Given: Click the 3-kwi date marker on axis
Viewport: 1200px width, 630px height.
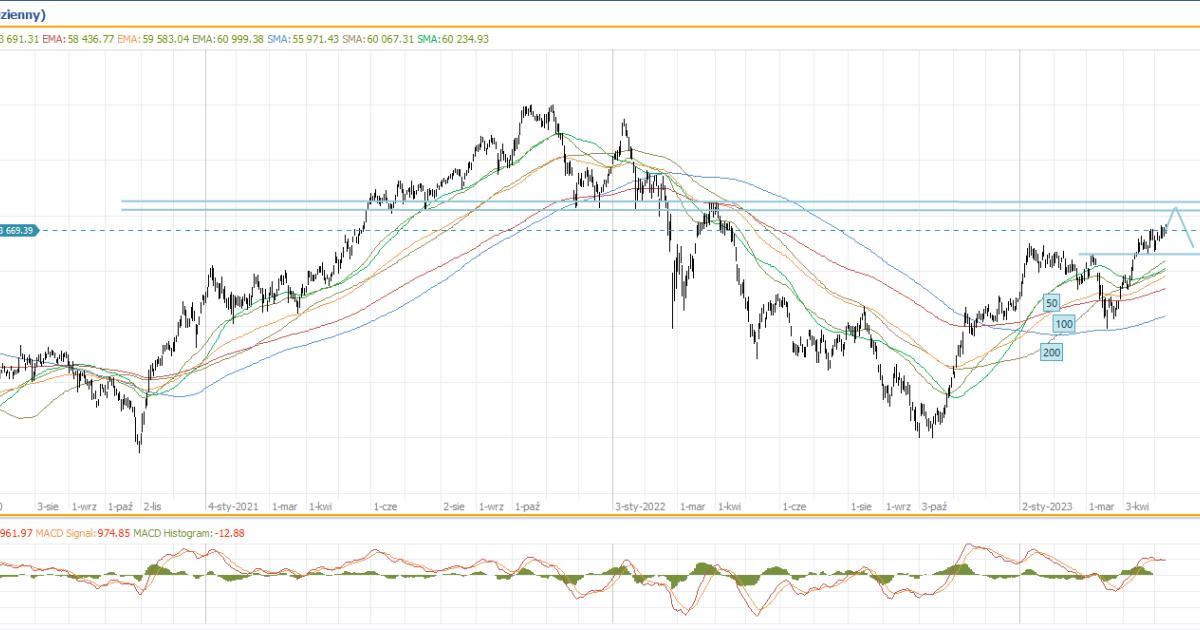Looking at the screenshot, I should (x=1135, y=507).
